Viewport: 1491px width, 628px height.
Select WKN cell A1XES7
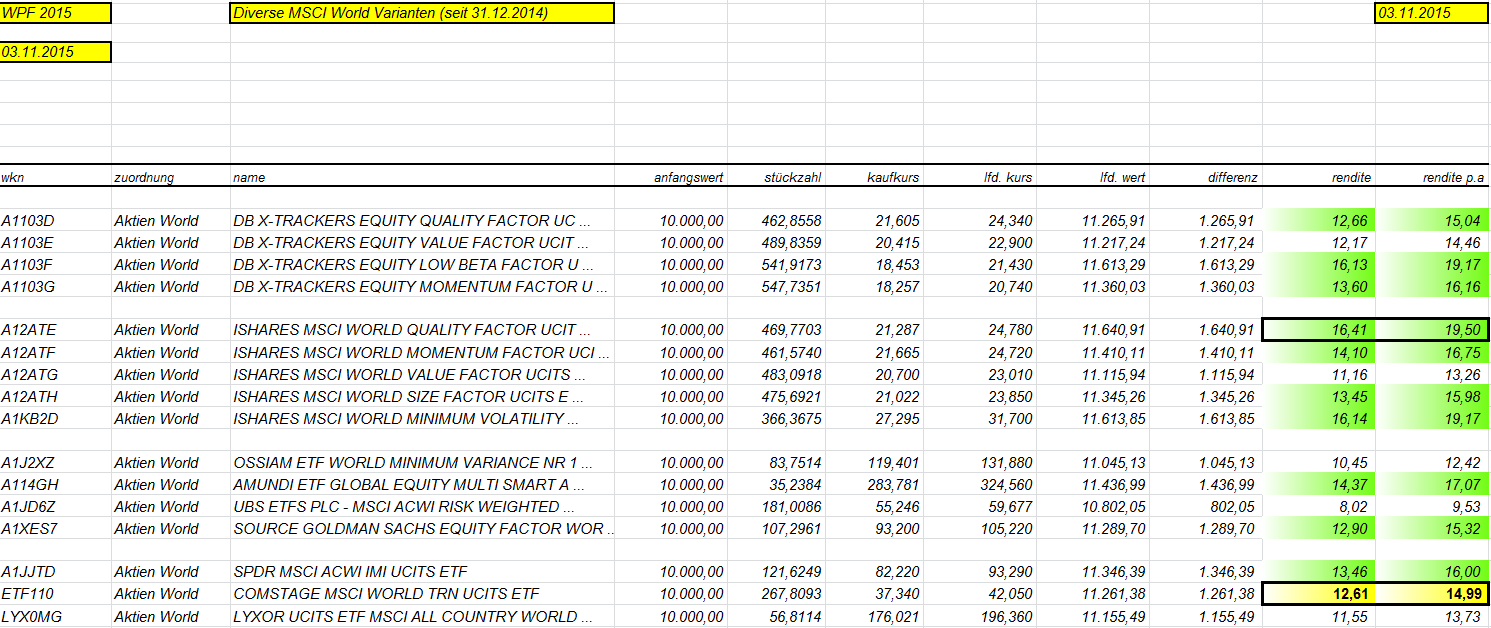point(56,528)
